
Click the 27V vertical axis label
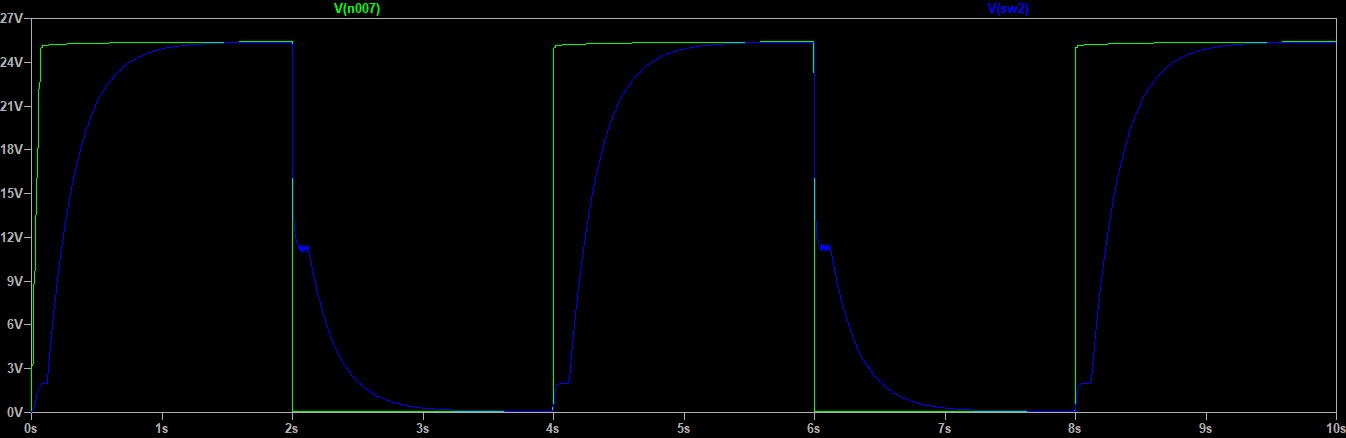coord(13,18)
